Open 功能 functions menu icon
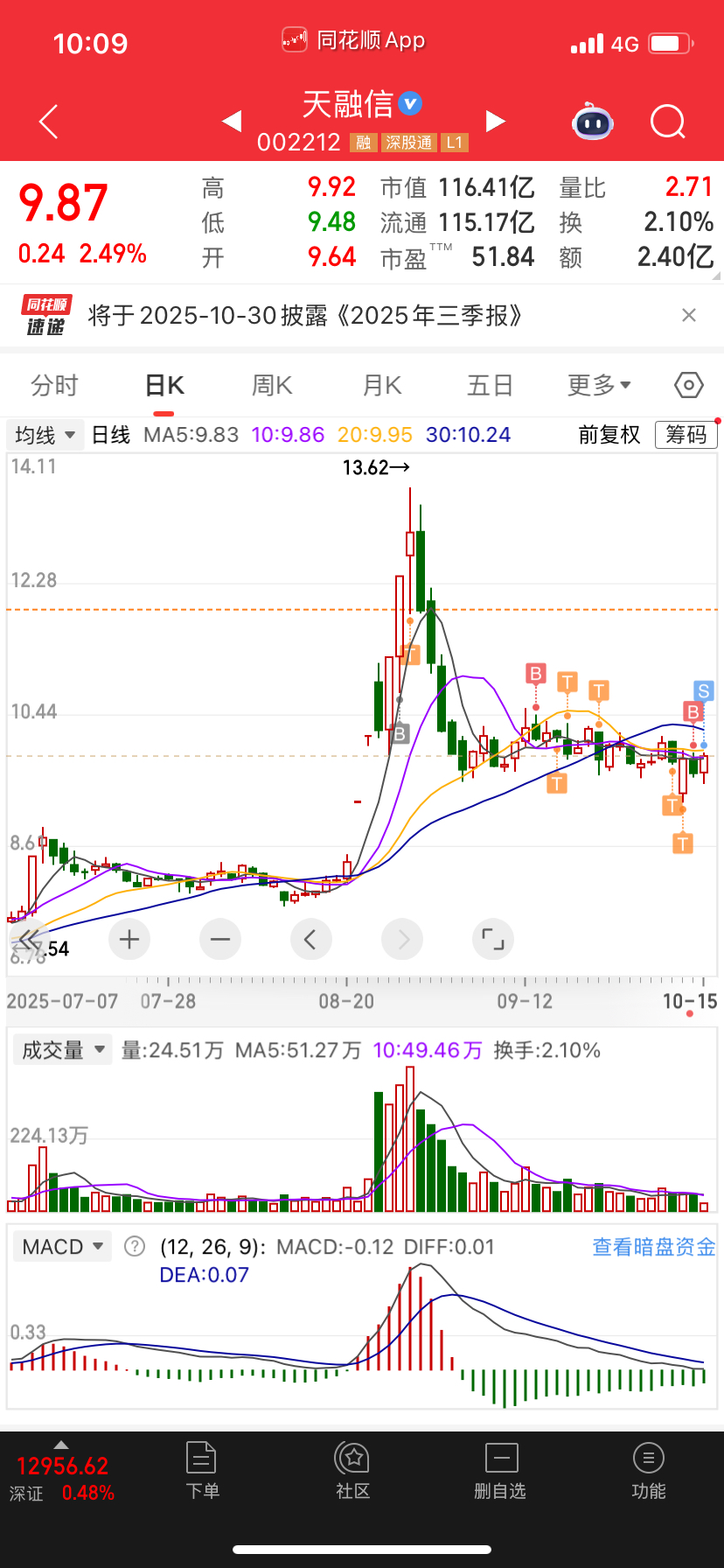Image resolution: width=724 pixels, height=1568 pixels. coord(648,1471)
